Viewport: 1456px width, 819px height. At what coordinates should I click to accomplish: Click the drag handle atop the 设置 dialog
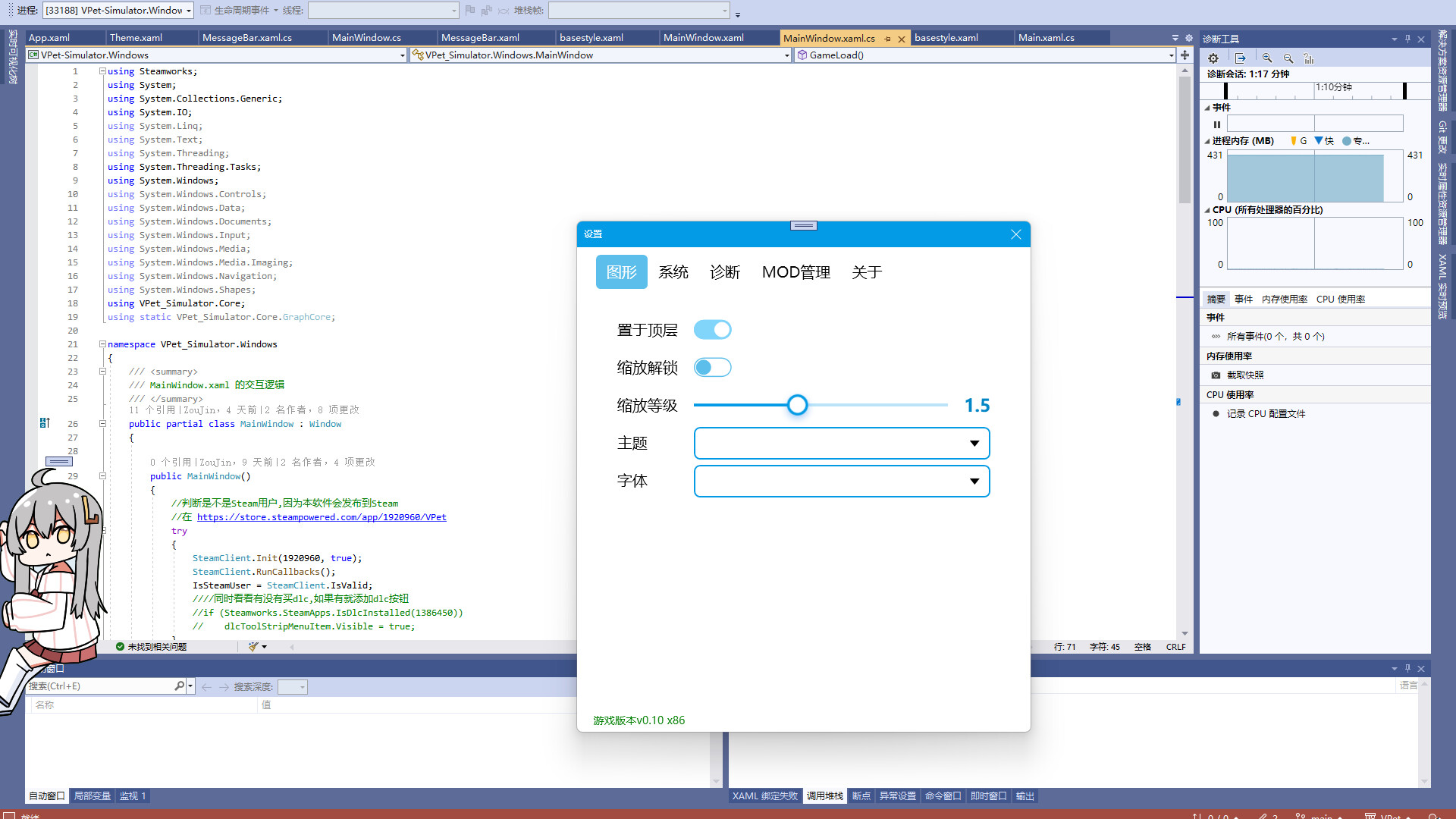click(803, 225)
